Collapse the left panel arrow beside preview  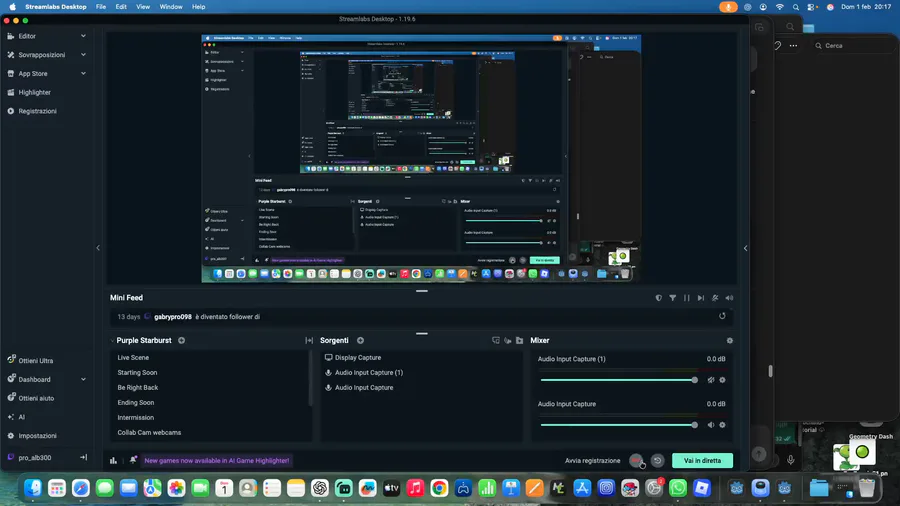pos(98,248)
